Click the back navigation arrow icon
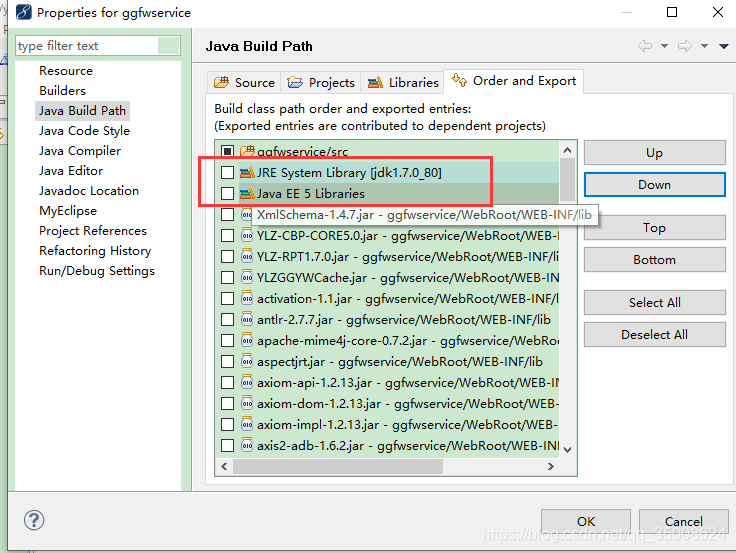Screen dimensions: 736x553 [645, 46]
